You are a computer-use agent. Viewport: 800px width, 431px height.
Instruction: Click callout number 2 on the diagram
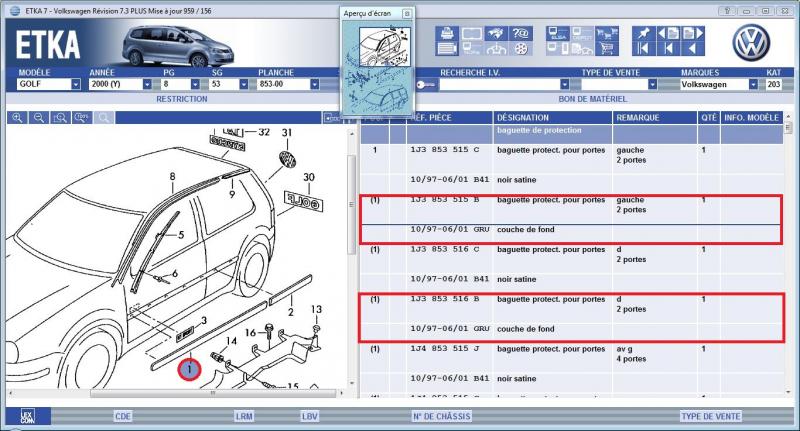tap(290, 312)
